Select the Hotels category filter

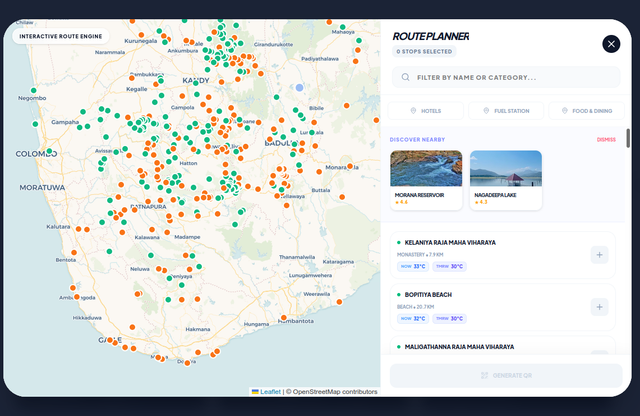[426, 111]
